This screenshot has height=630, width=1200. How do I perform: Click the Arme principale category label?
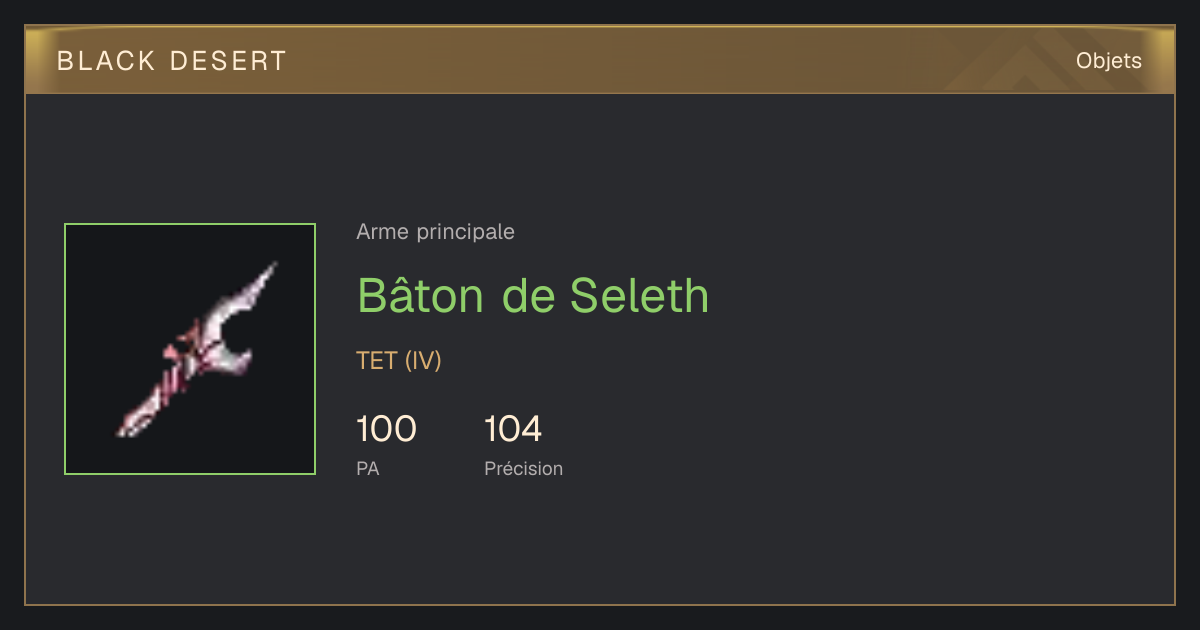pos(435,232)
